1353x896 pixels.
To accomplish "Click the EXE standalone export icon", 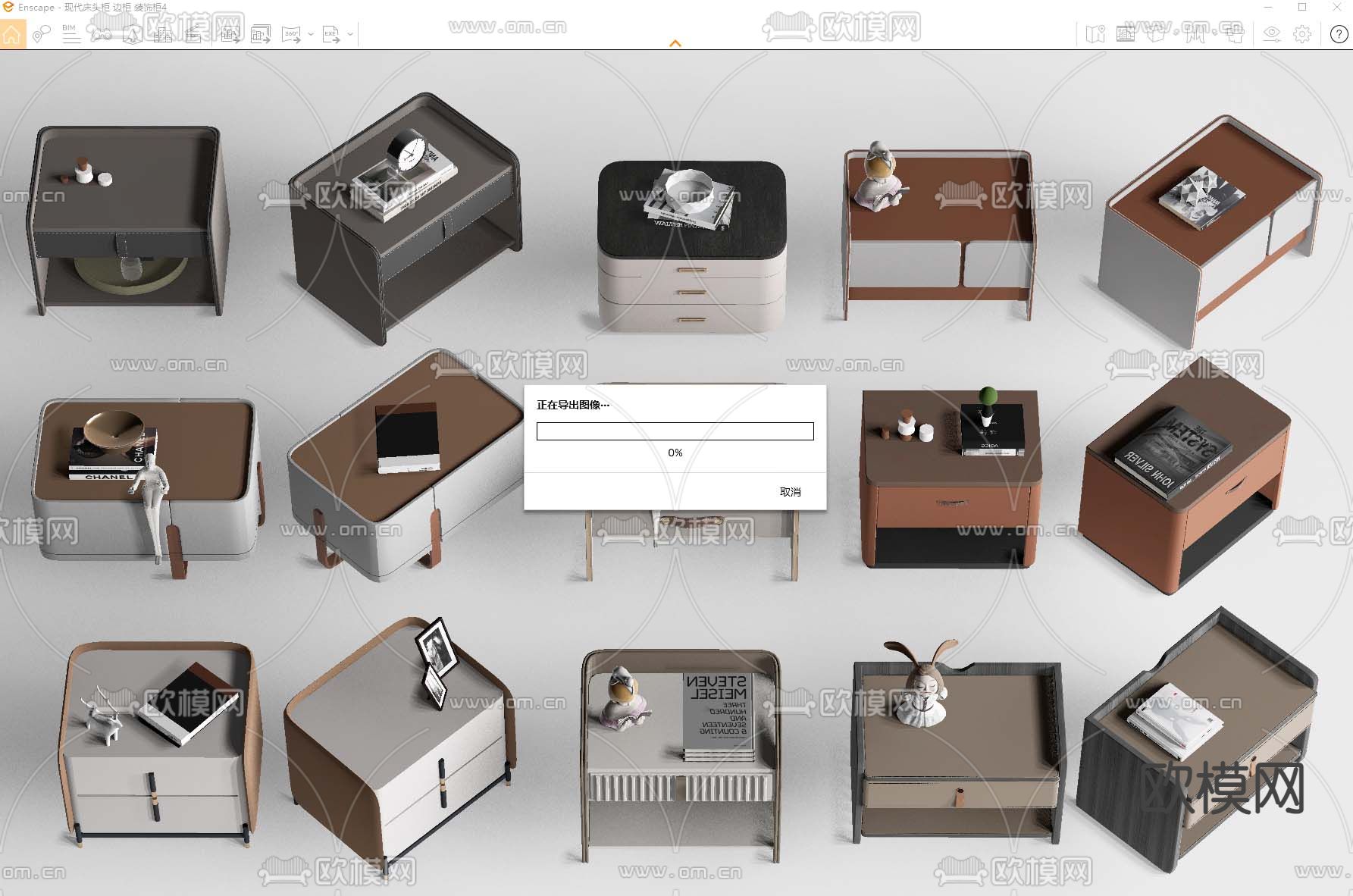I will 331,34.
